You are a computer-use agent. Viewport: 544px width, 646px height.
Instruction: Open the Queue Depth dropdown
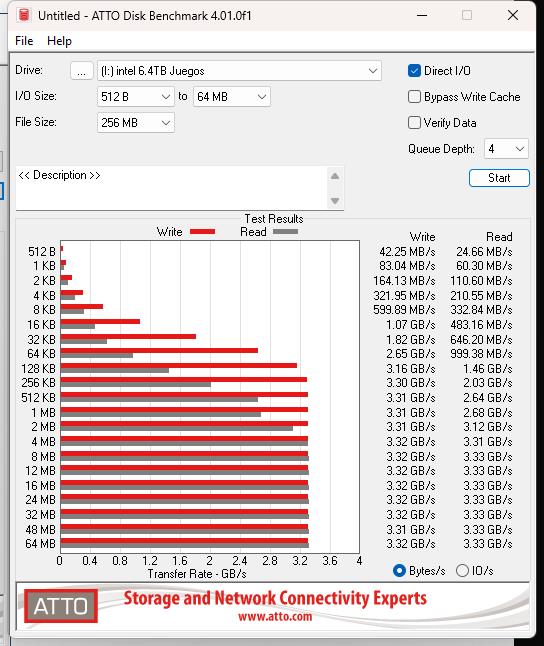pos(506,149)
